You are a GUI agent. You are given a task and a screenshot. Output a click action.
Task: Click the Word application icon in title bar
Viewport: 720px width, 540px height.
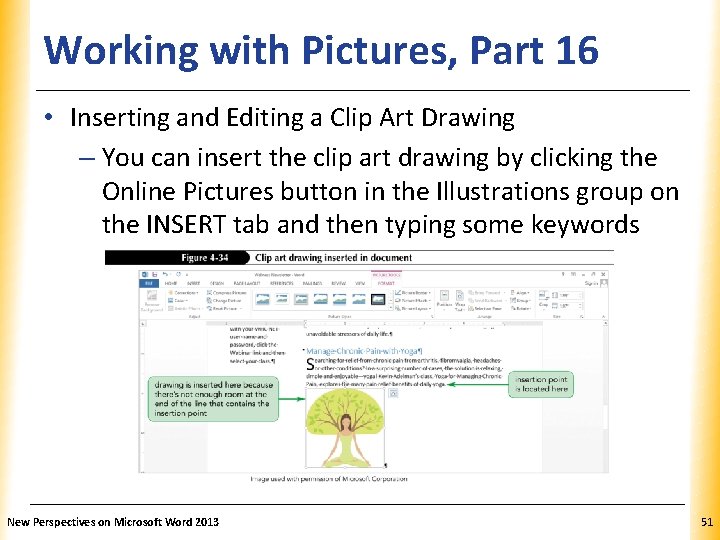tap(144, 275)
